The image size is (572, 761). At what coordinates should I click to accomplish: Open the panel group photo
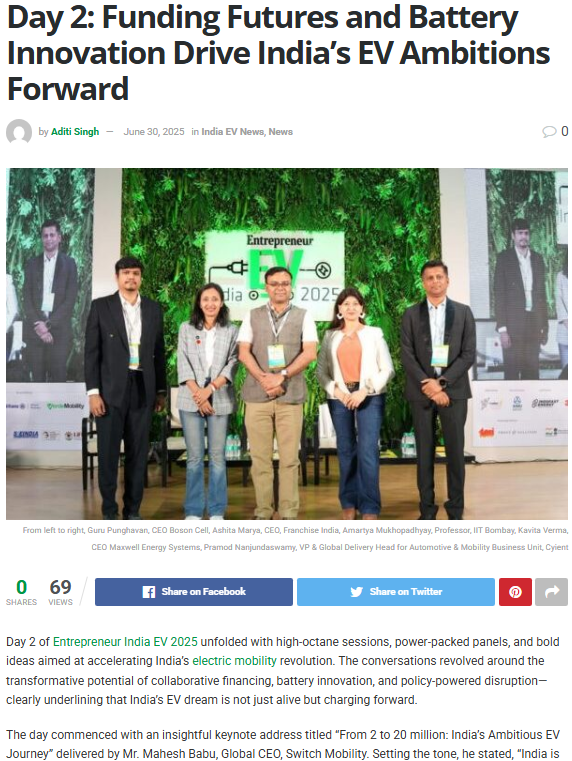(x=287, y=344)
